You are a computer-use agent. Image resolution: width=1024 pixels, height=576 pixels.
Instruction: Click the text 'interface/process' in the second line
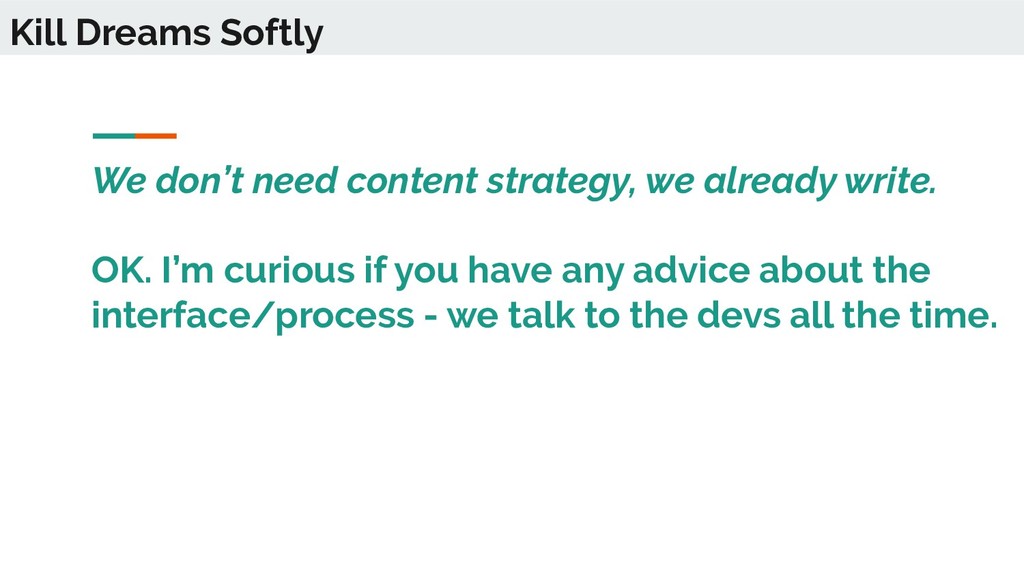(253, 315)
